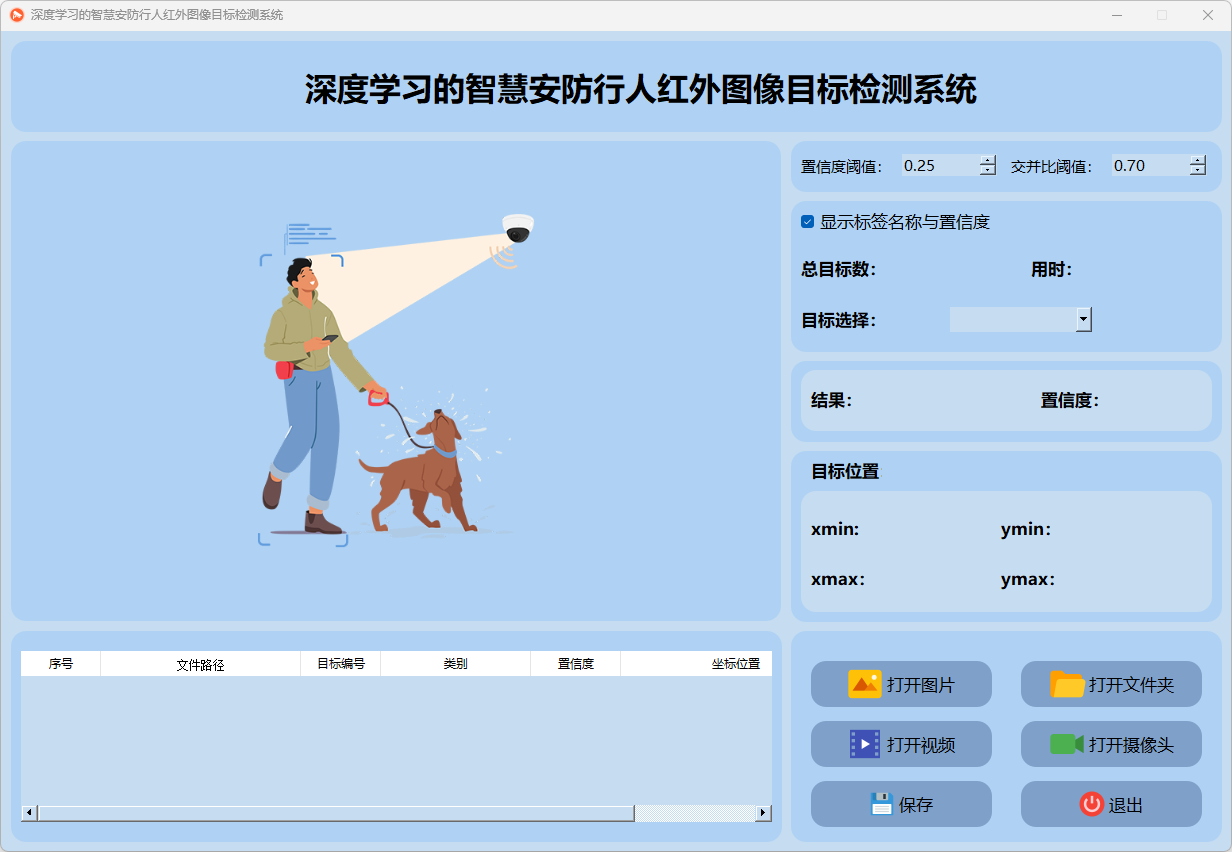Click the main title 深度学习的智慧安防行人红外图像目标检测系统
1232x852 pixels.
pos(641,89)
